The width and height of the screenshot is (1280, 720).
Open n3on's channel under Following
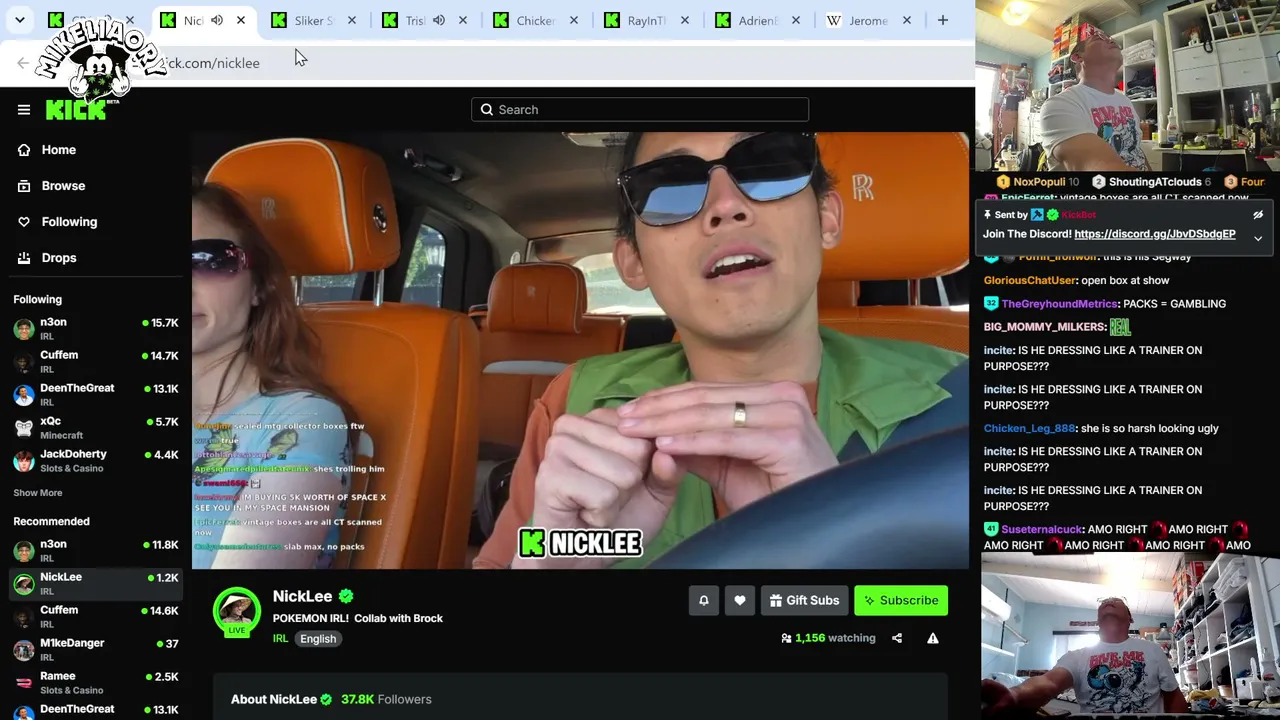(96, 329)
